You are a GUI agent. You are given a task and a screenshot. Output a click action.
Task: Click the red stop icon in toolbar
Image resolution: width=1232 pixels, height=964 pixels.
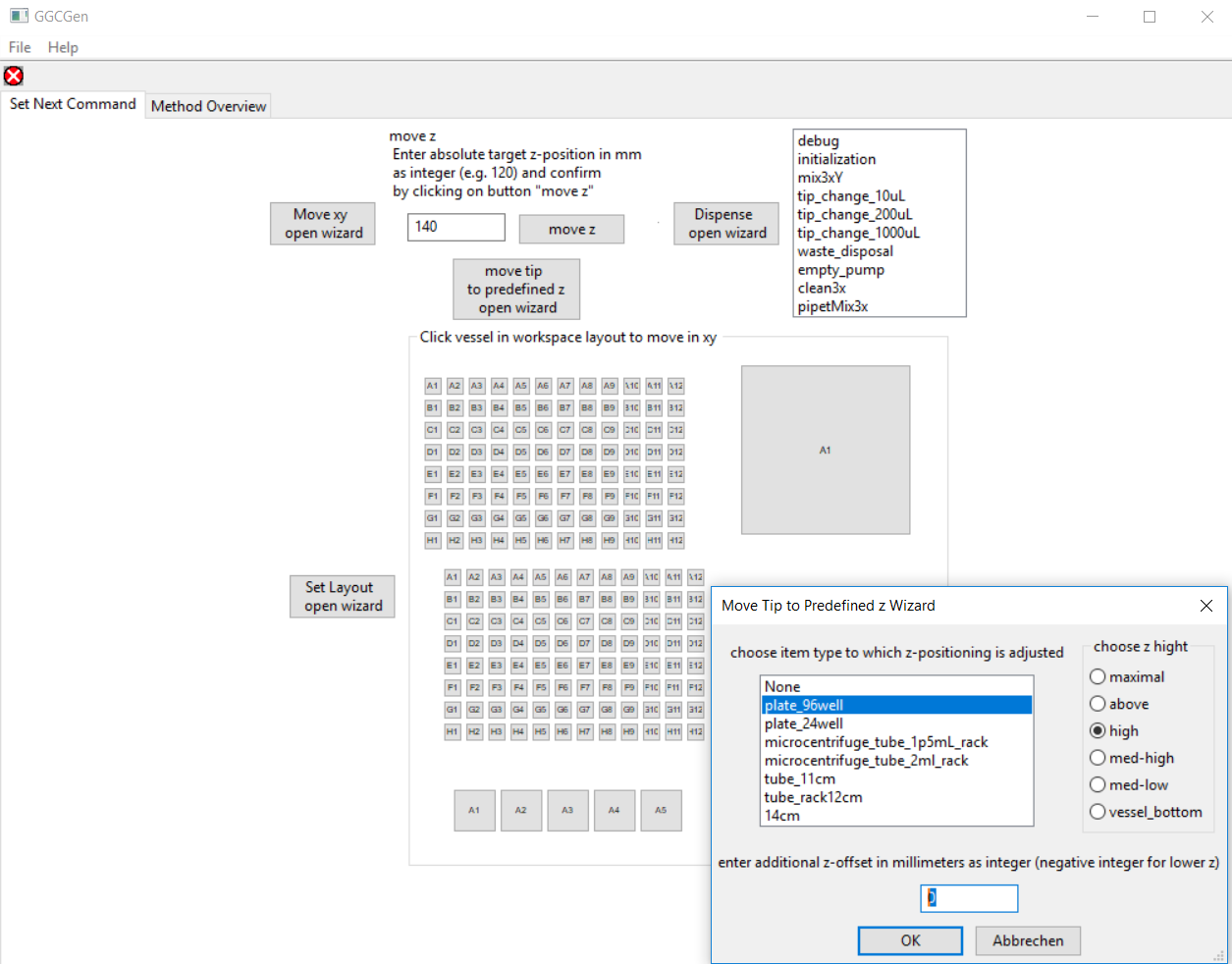tap(14, 76)
